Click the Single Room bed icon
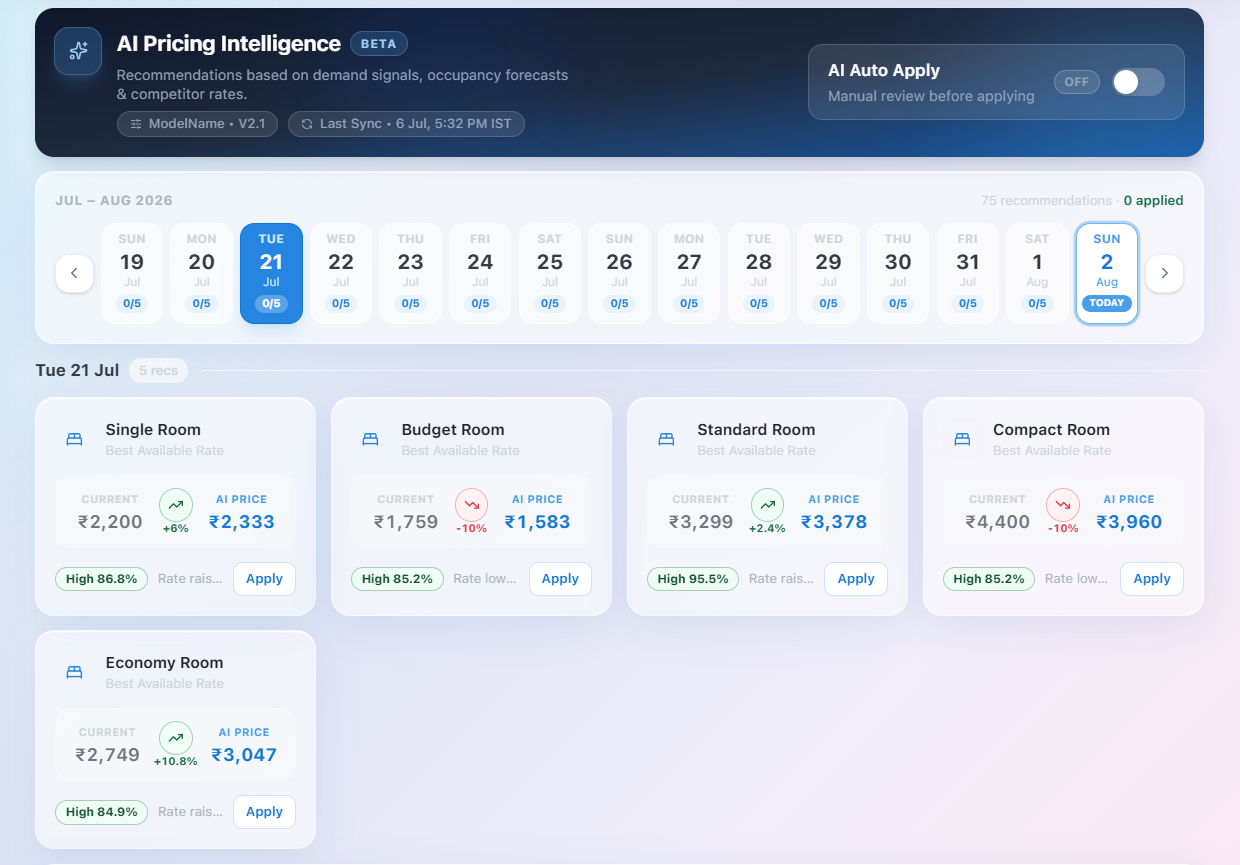 pos(74,439)
